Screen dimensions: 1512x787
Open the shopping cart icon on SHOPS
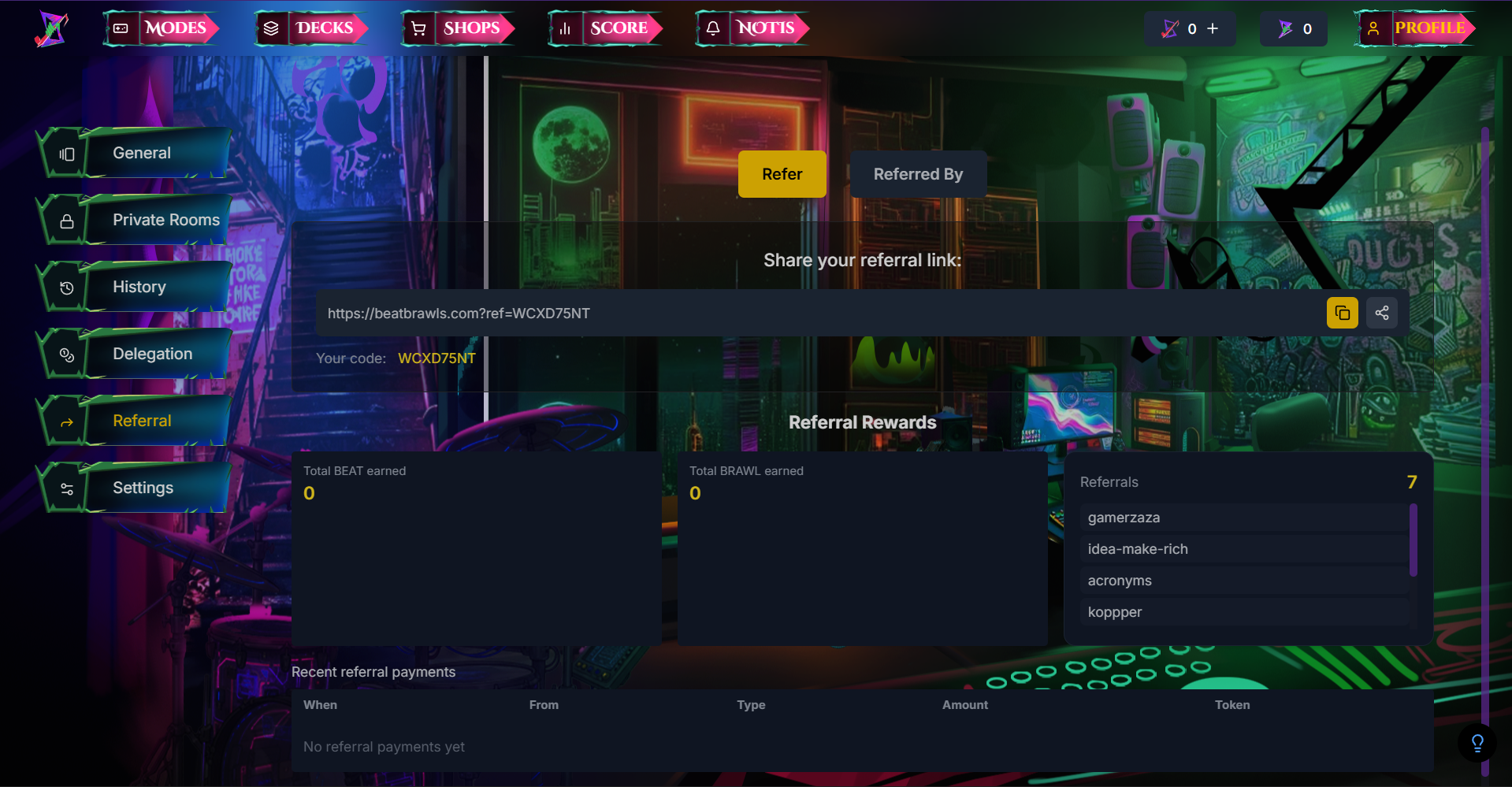click(x=418, y=27)
